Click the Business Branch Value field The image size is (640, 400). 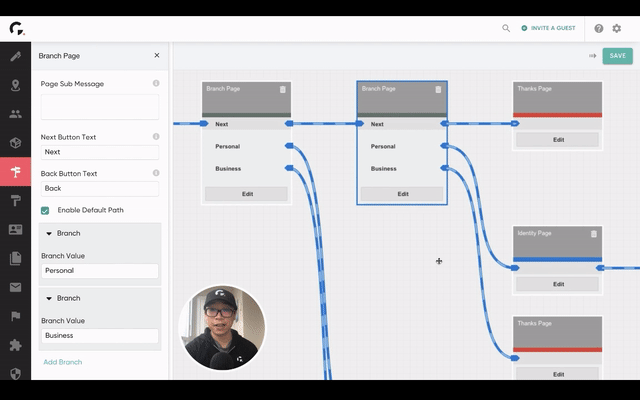(x=100, y=336)
